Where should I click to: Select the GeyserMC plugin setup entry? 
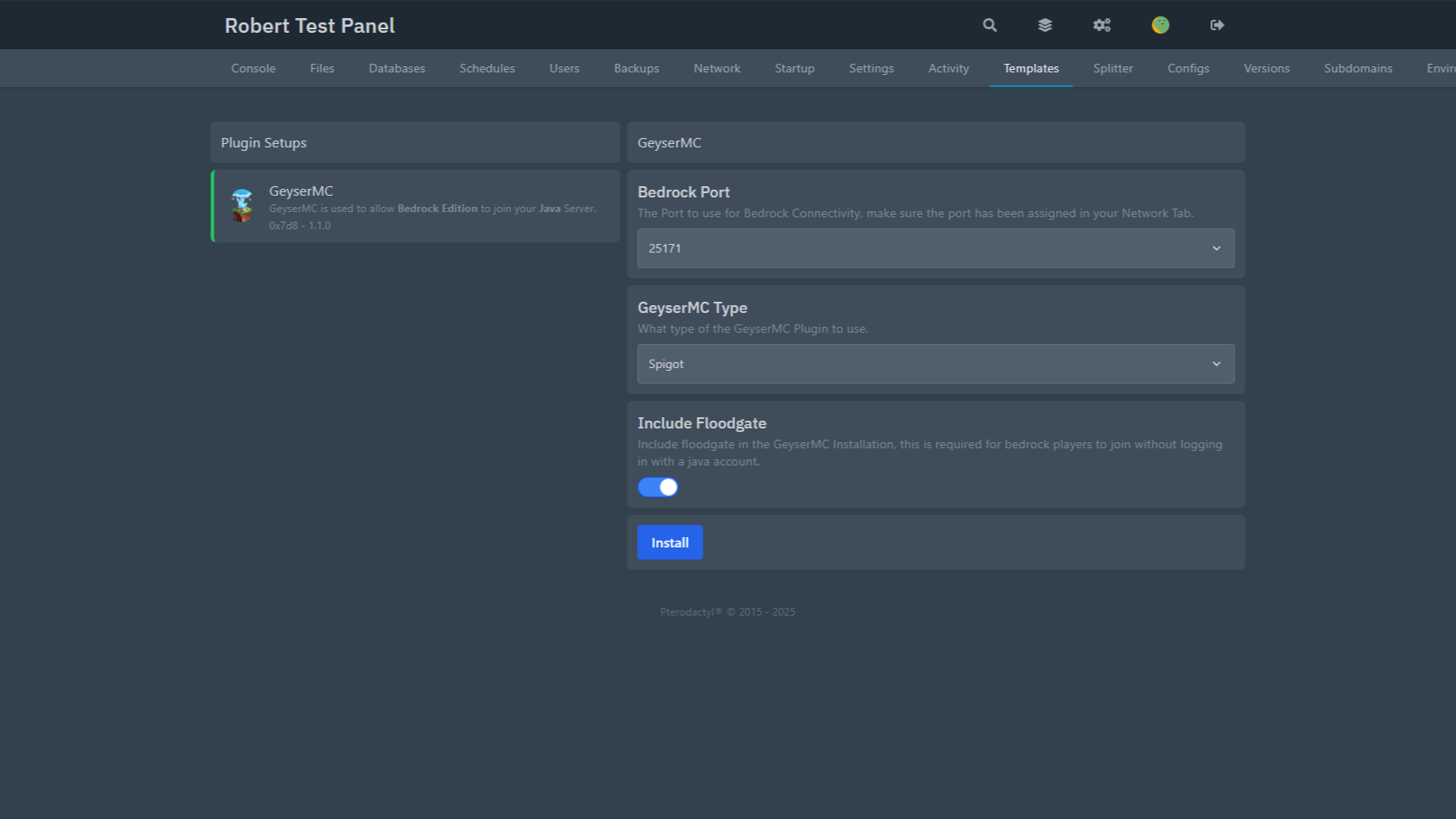416,206
